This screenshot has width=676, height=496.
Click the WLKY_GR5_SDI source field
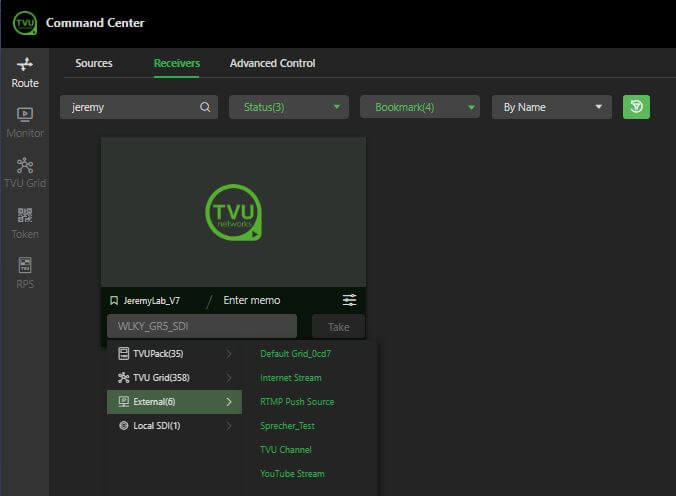pos(202,326)
